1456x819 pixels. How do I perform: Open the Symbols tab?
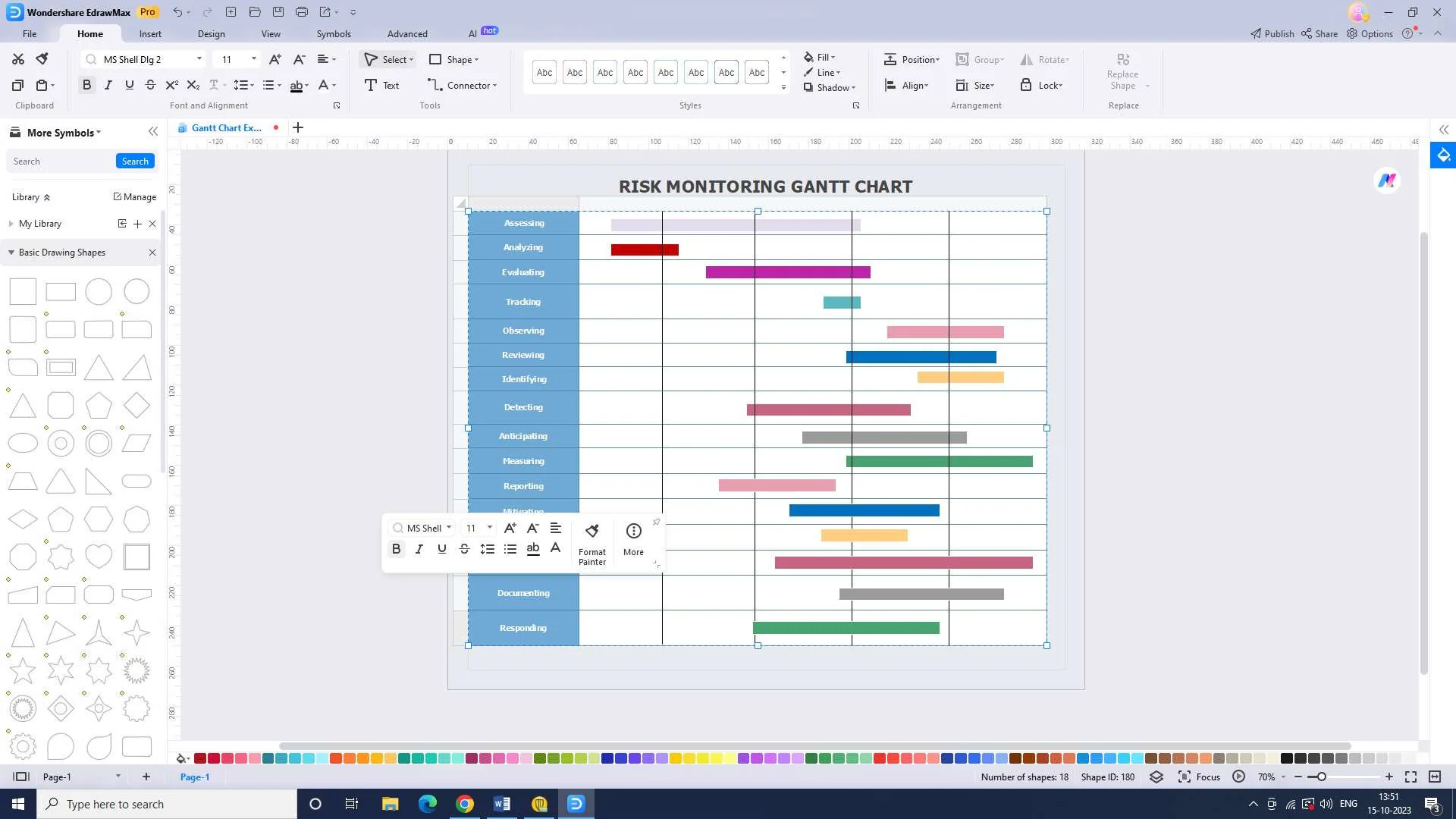(334, 34)
